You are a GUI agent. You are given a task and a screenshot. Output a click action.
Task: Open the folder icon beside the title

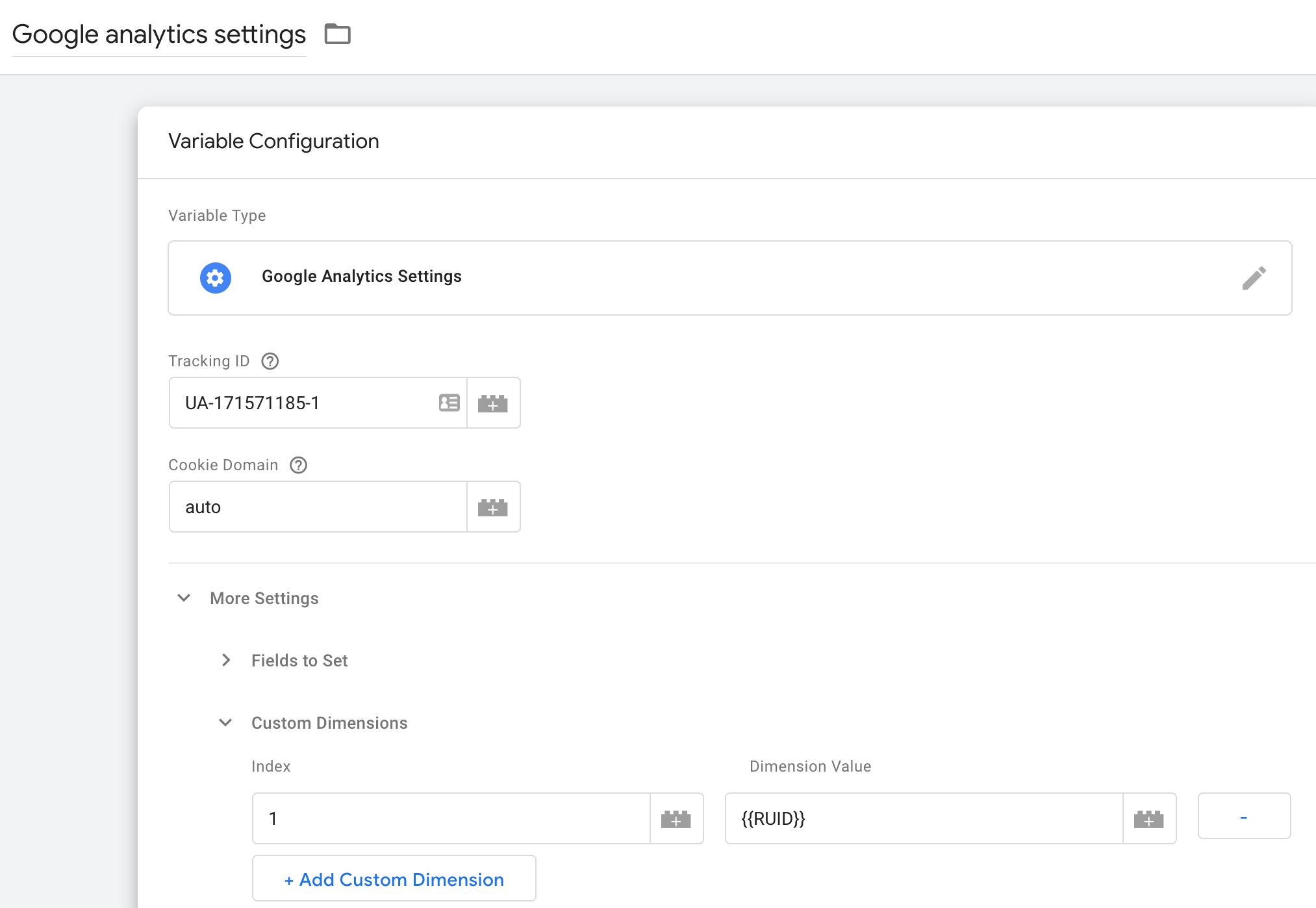click(337, 34)
